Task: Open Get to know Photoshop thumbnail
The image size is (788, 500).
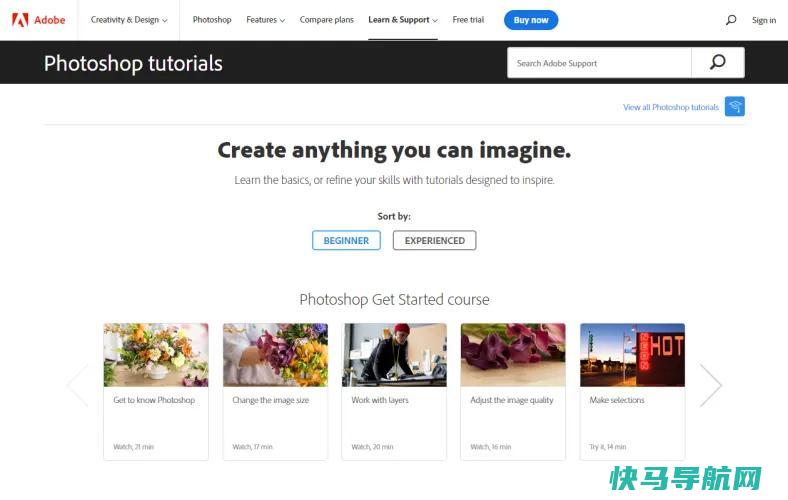Action: 156,355
